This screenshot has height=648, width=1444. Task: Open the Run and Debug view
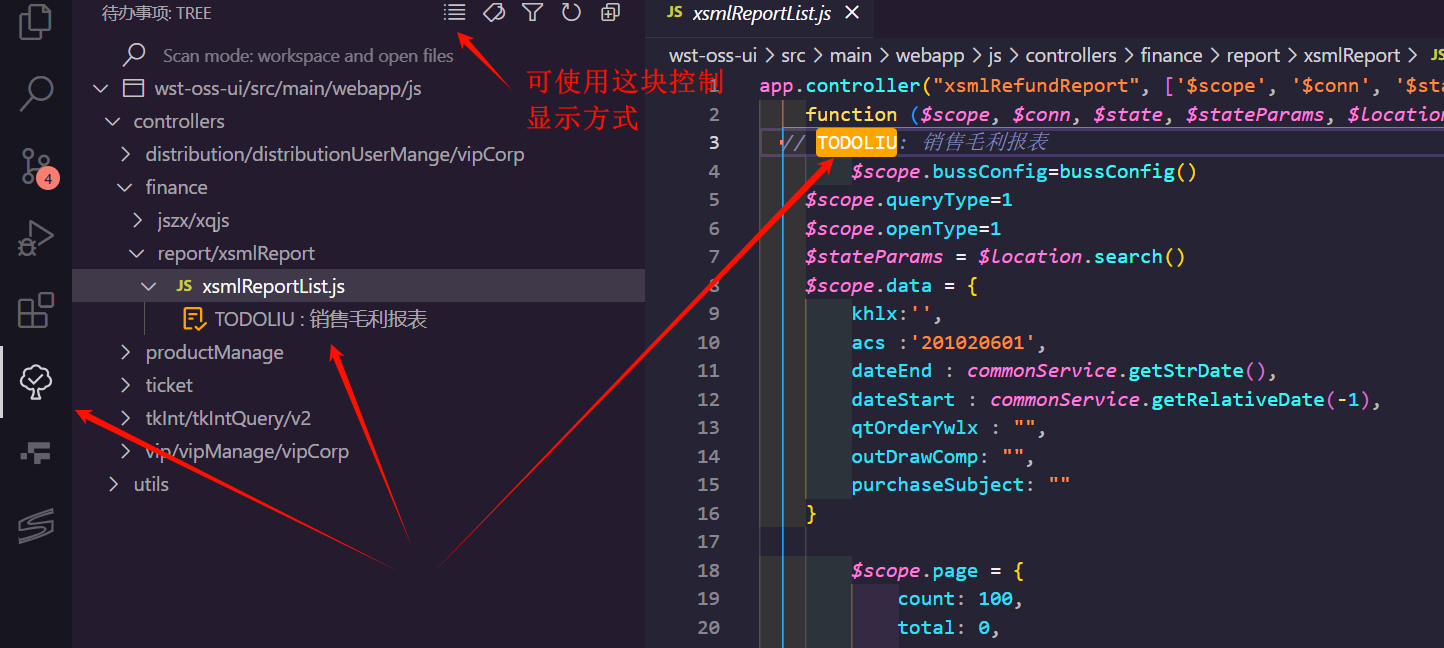[x=36, y=239]
